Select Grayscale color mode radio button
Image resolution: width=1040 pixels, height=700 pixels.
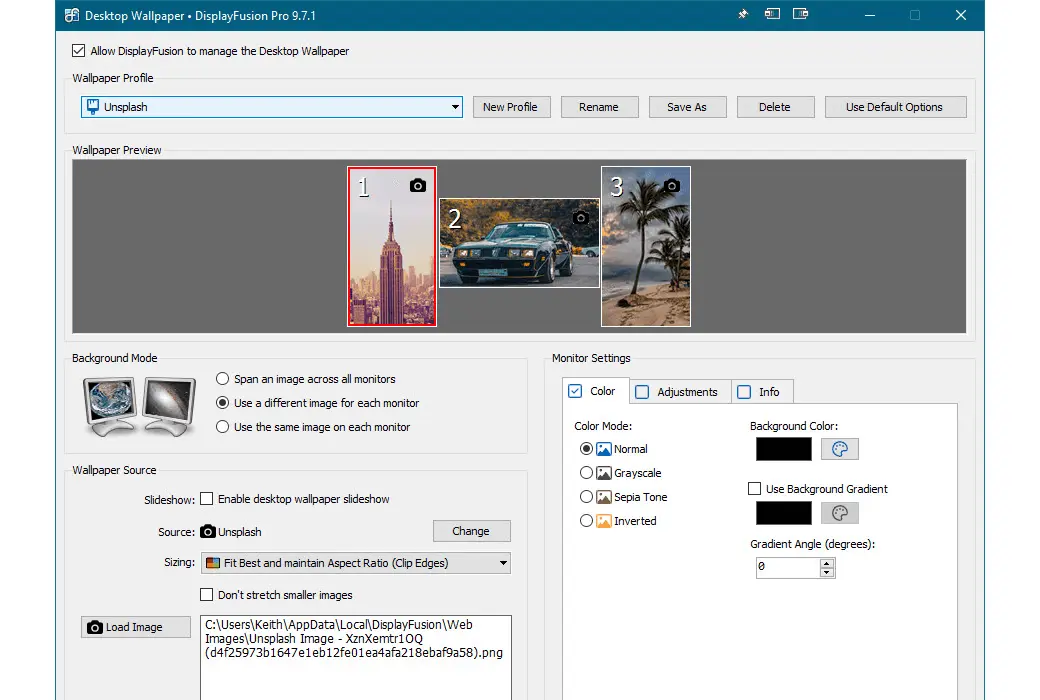(x=586, y=472)
